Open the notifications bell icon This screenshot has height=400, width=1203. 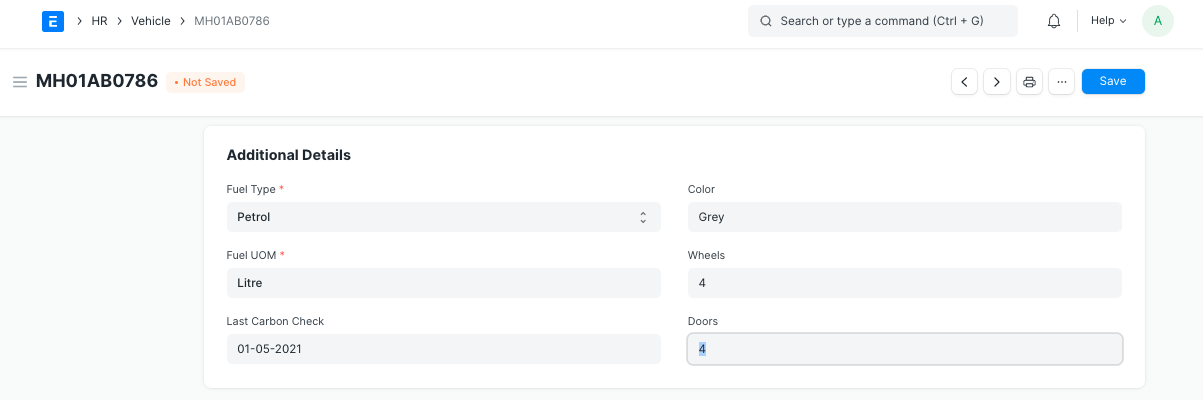tap(1053, 21)
